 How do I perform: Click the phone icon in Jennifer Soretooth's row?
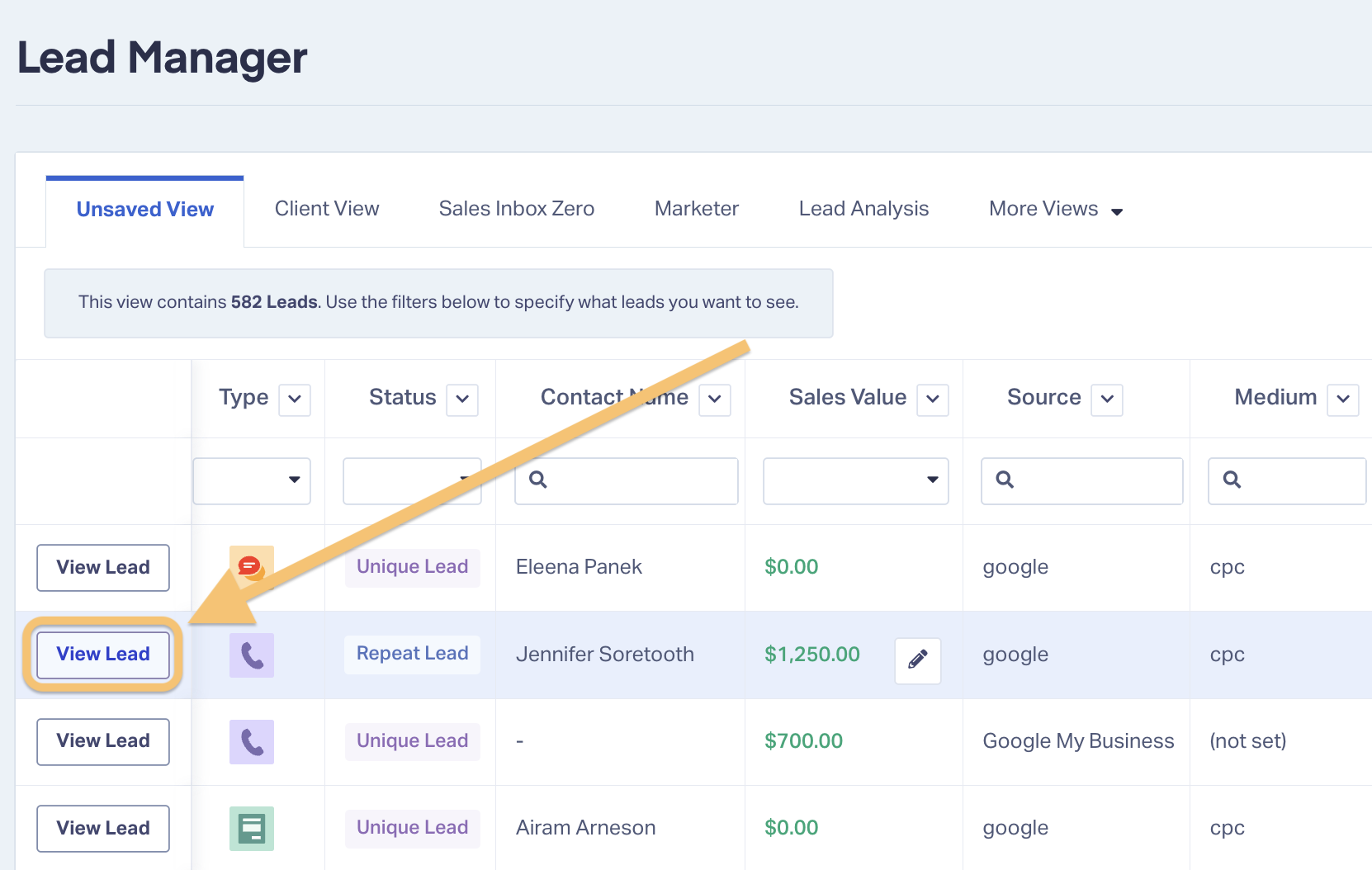point(252,655)
